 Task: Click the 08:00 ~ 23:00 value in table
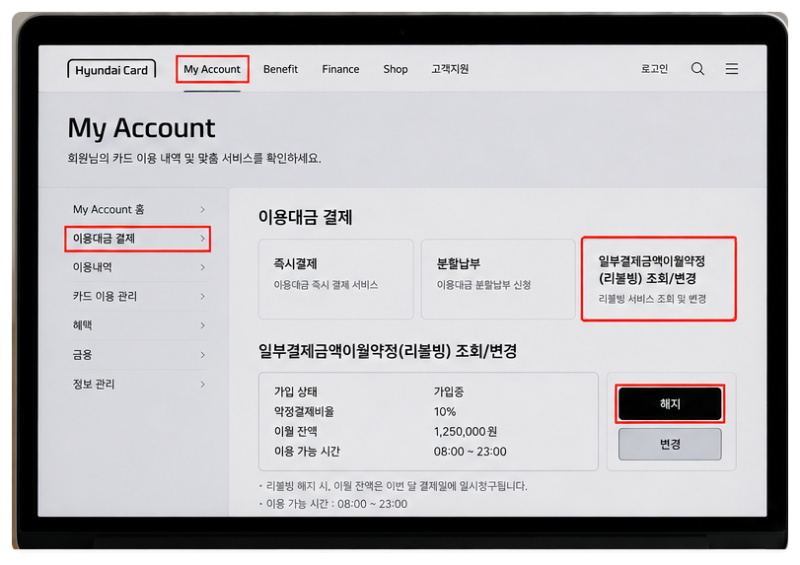click(470, 451)
